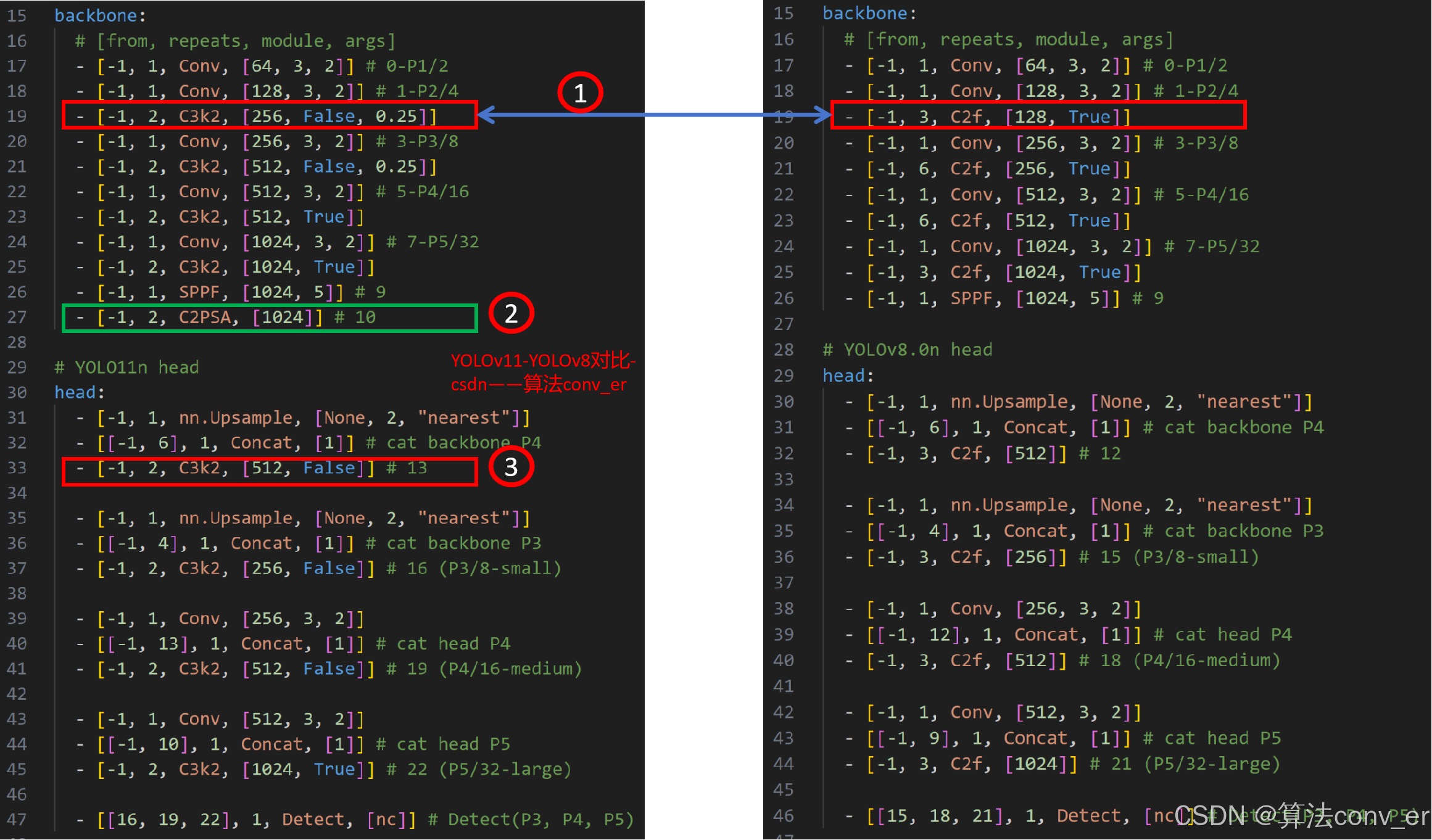Click the red circled number 3 marker
Image resolution: width=1432 pixels, height=840 pixels.
coord(511,467)
